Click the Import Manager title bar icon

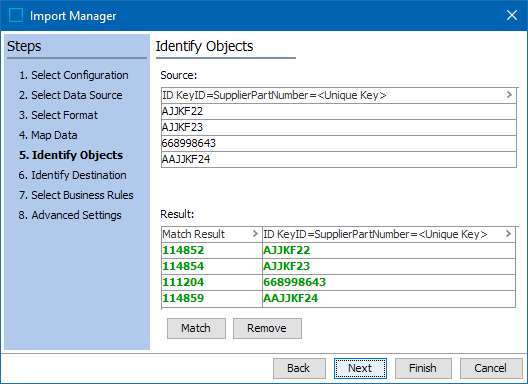16,15
